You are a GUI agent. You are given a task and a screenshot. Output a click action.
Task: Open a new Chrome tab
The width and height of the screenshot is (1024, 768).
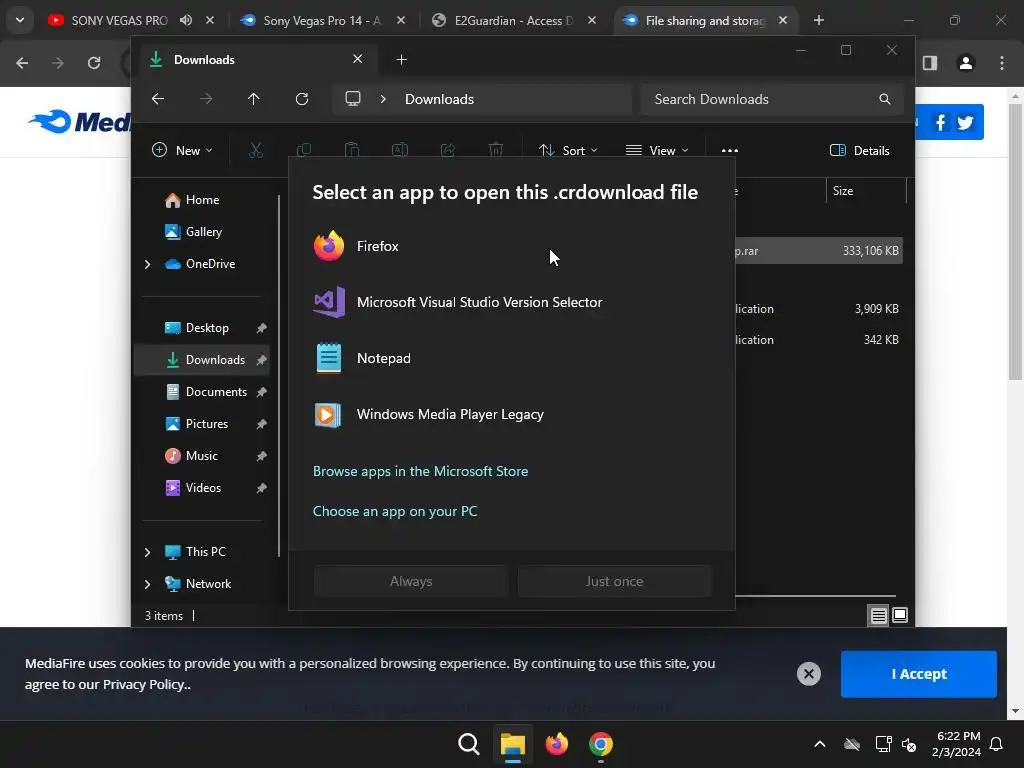819,21
